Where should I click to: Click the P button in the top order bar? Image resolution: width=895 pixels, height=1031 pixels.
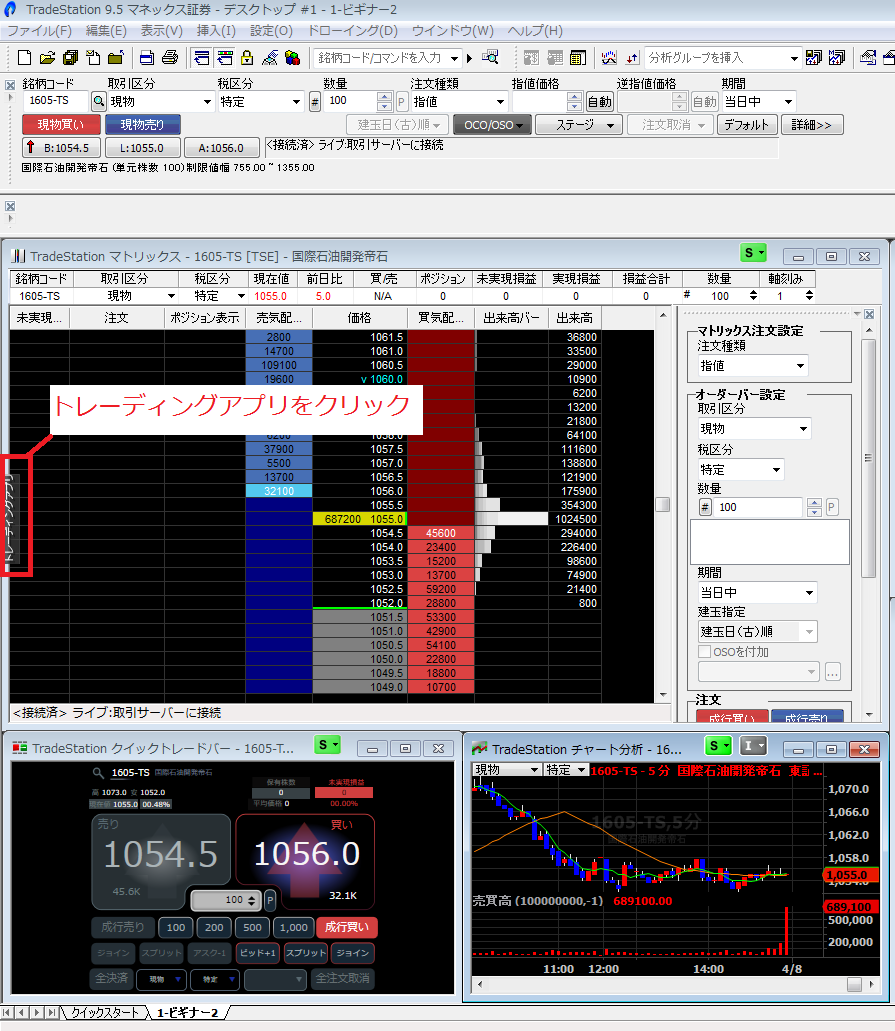click(x=402, y=102)
